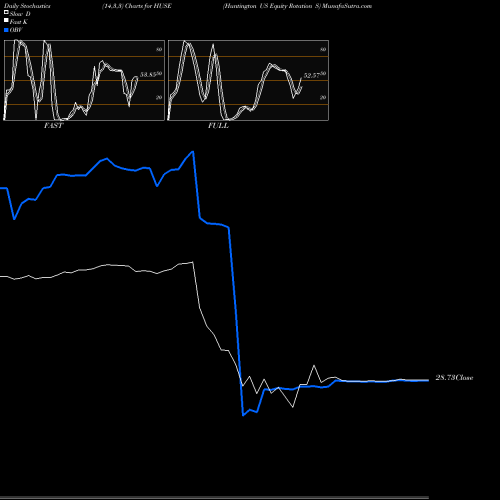Select the 'Slow D' legend label
This screenshot has width=500, height=500.
(20, 14)
